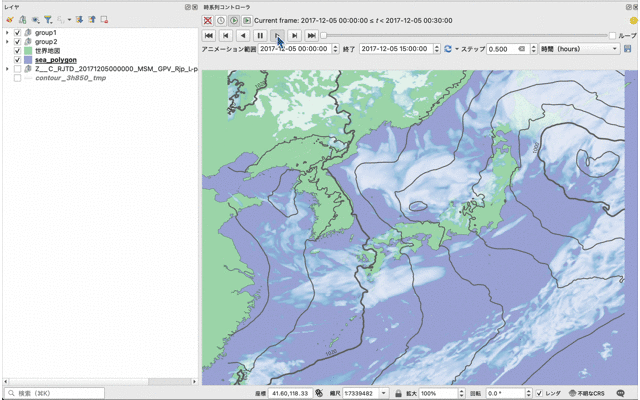
Task: Select the 世界地図 layer name
Action: [48, 51]
